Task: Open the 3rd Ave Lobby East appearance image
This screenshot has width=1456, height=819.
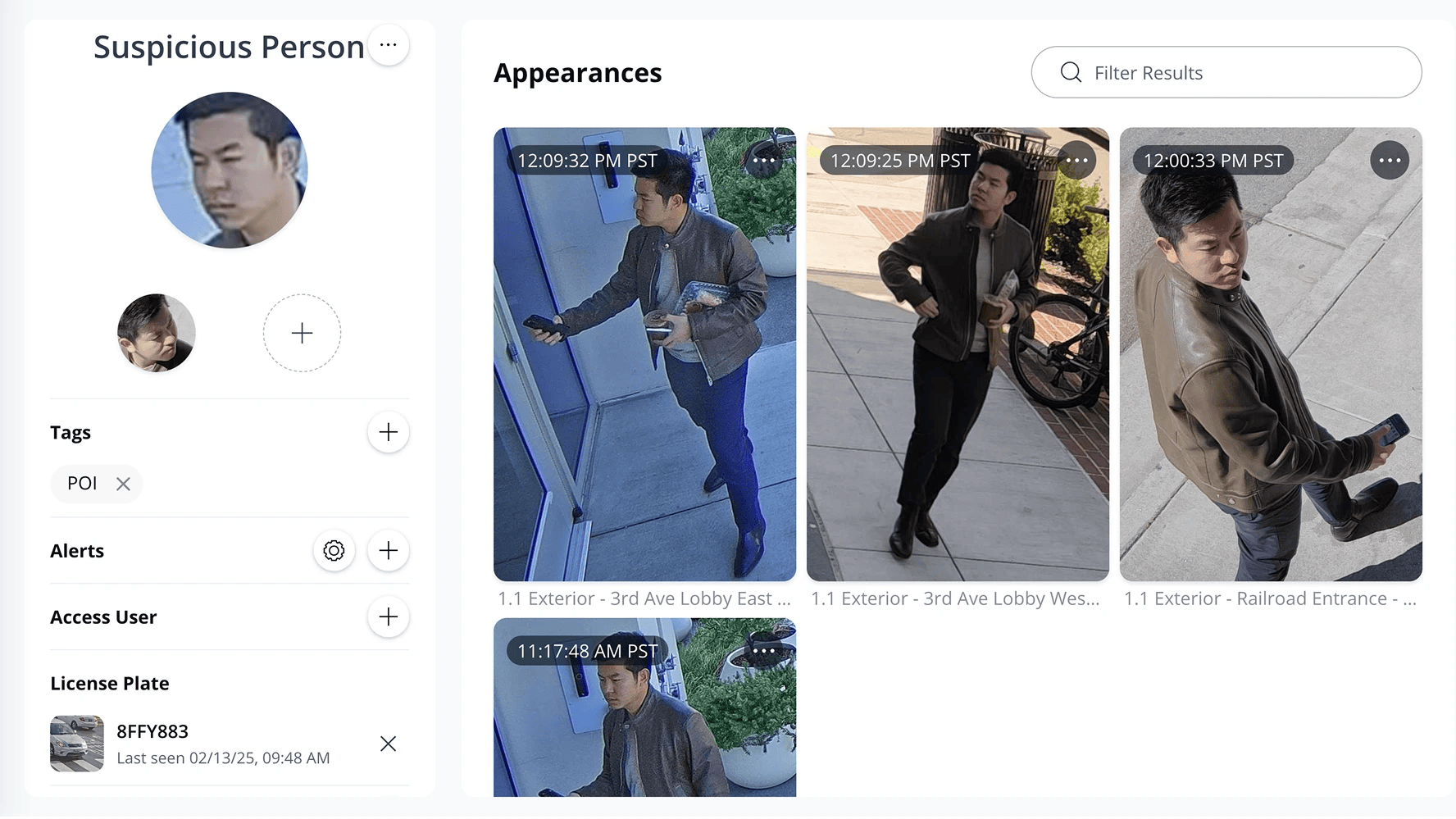Action: pyautogui.click(x=644, y=369)
